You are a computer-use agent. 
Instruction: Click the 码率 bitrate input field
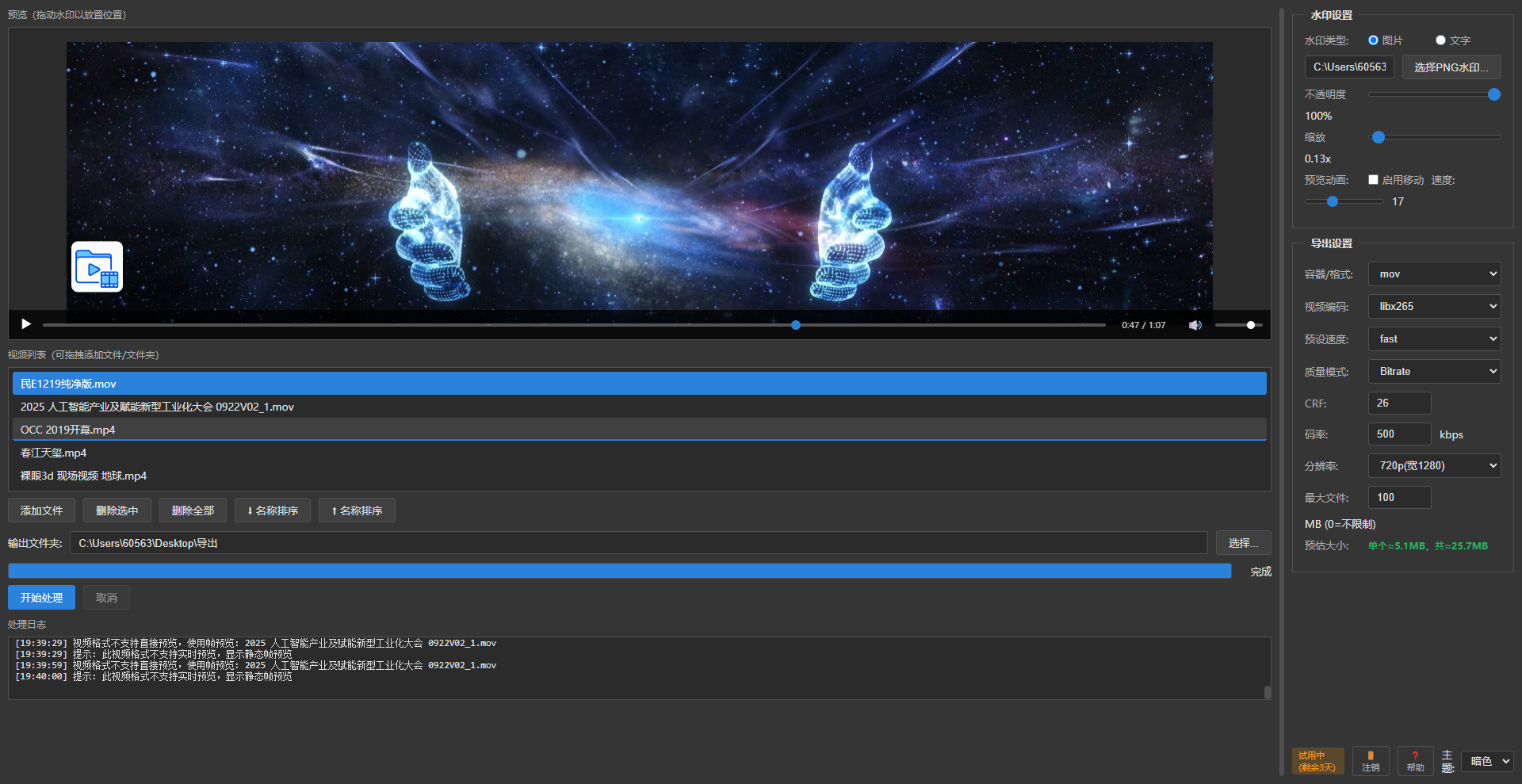click(1399, 434)
